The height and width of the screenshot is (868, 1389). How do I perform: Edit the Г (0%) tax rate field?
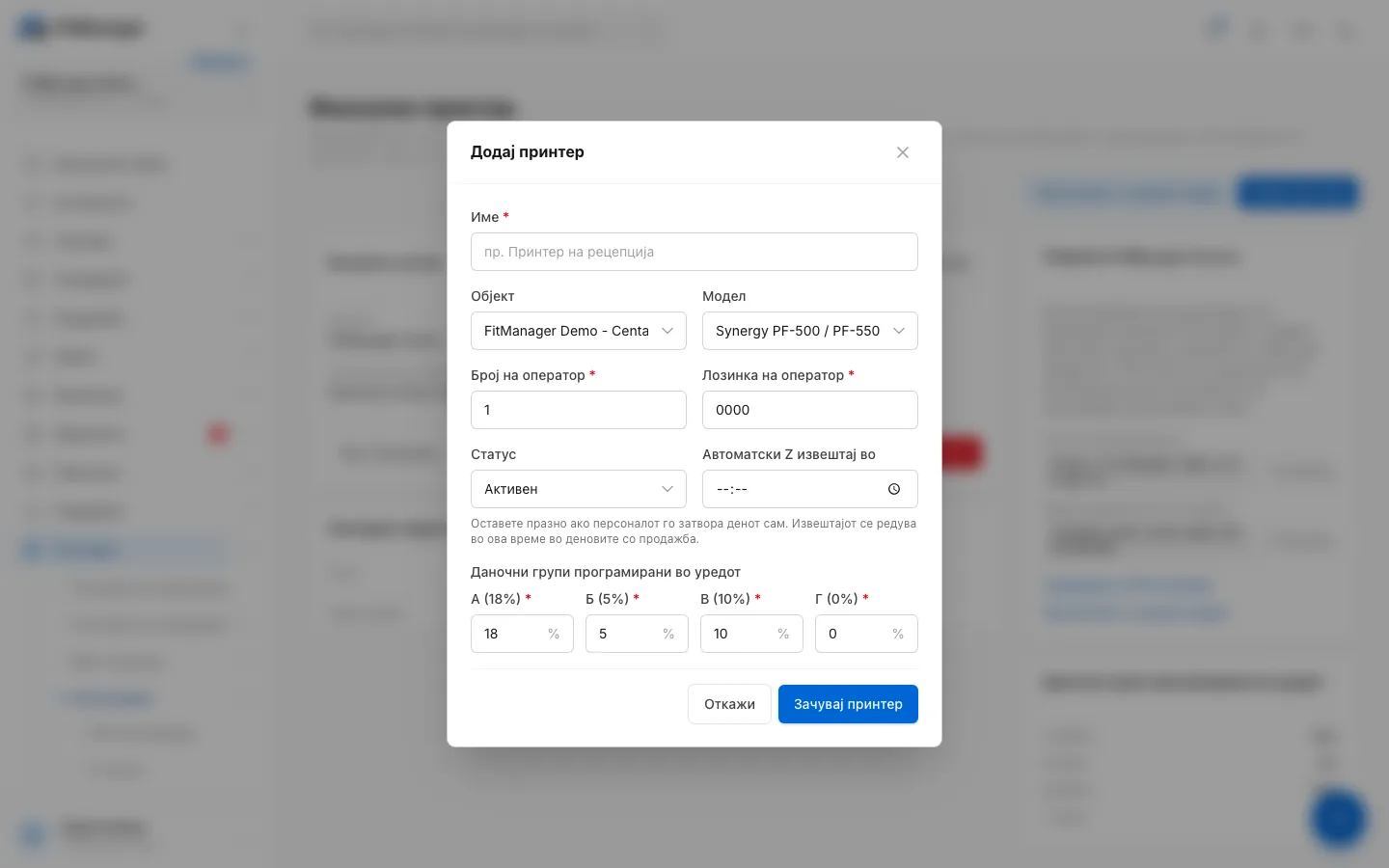coord(866,634)
